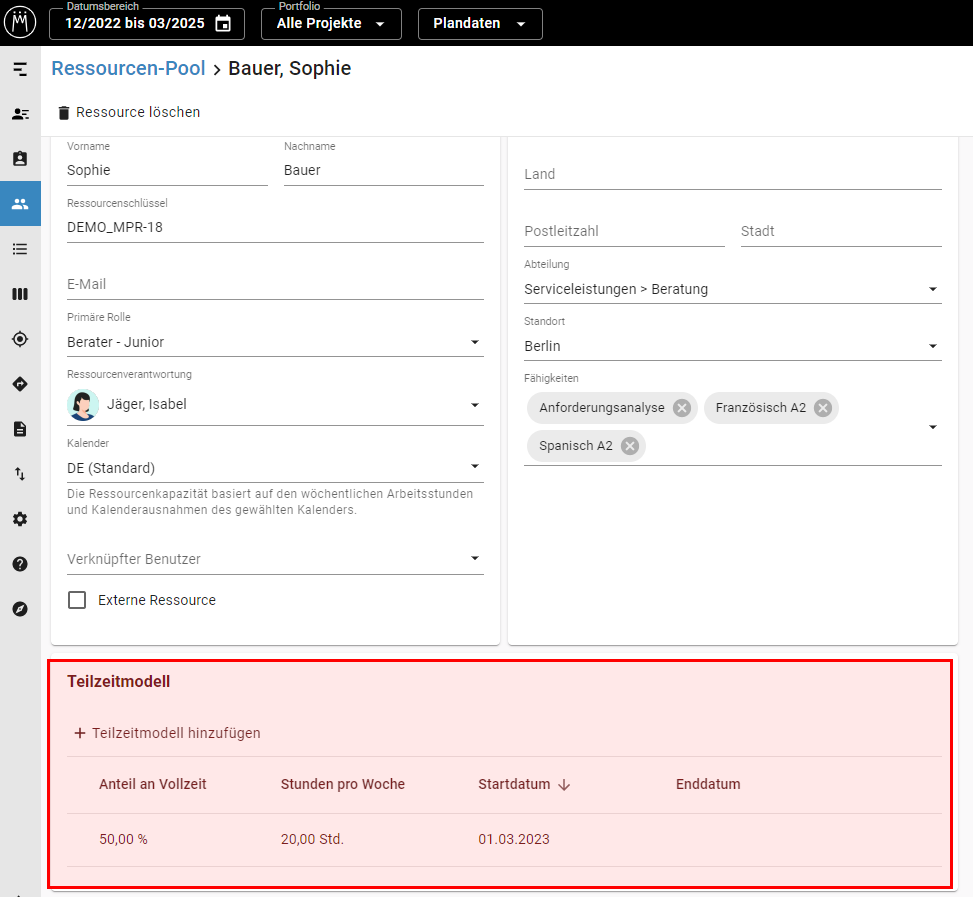Screen dimensions: 973x897
Task: Remove the Spanisch A2 skill chip
Action: click(x=630, y=445)
